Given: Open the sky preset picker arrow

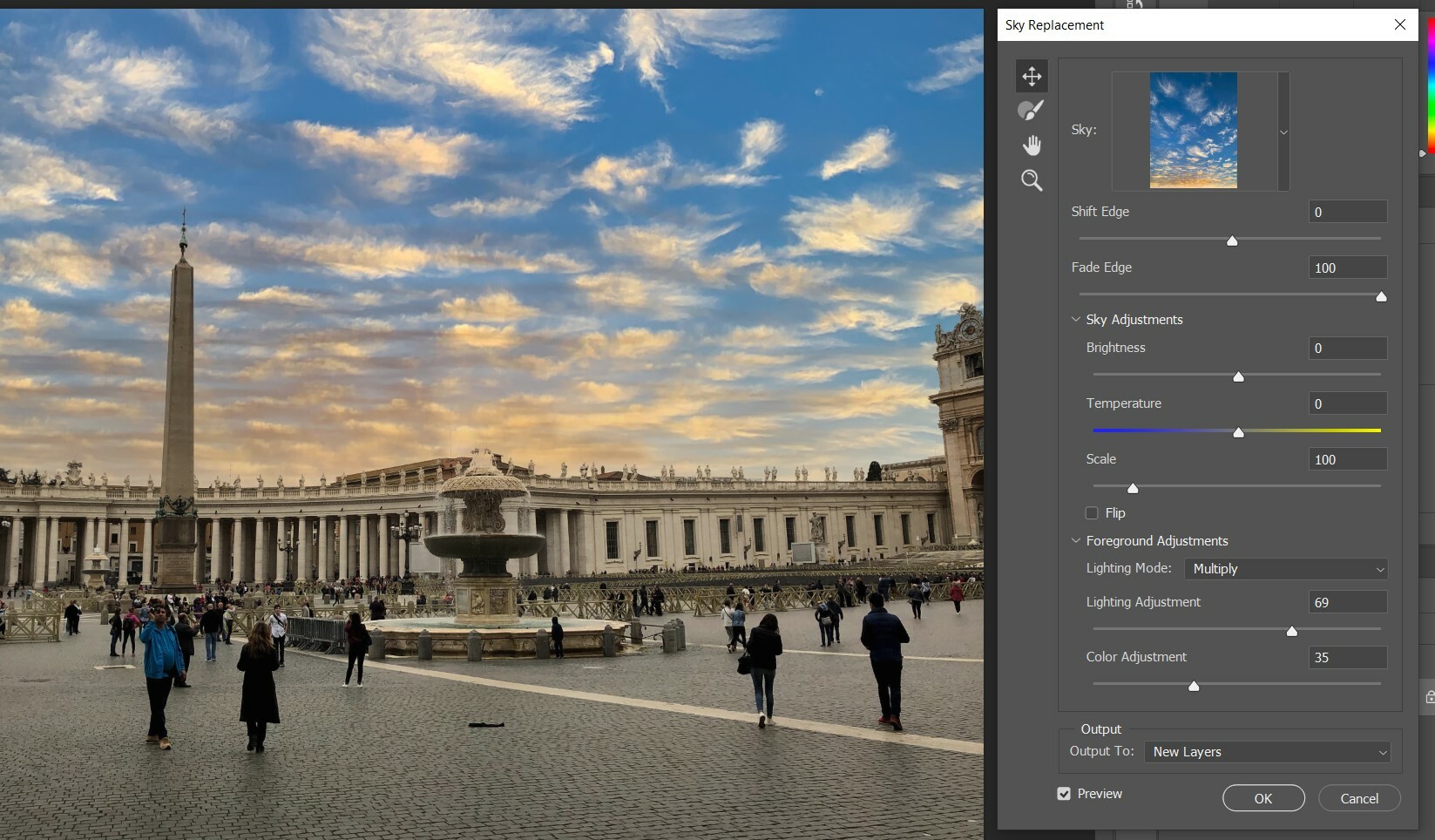Looking at the screenshot, I should click(1283, 132).
